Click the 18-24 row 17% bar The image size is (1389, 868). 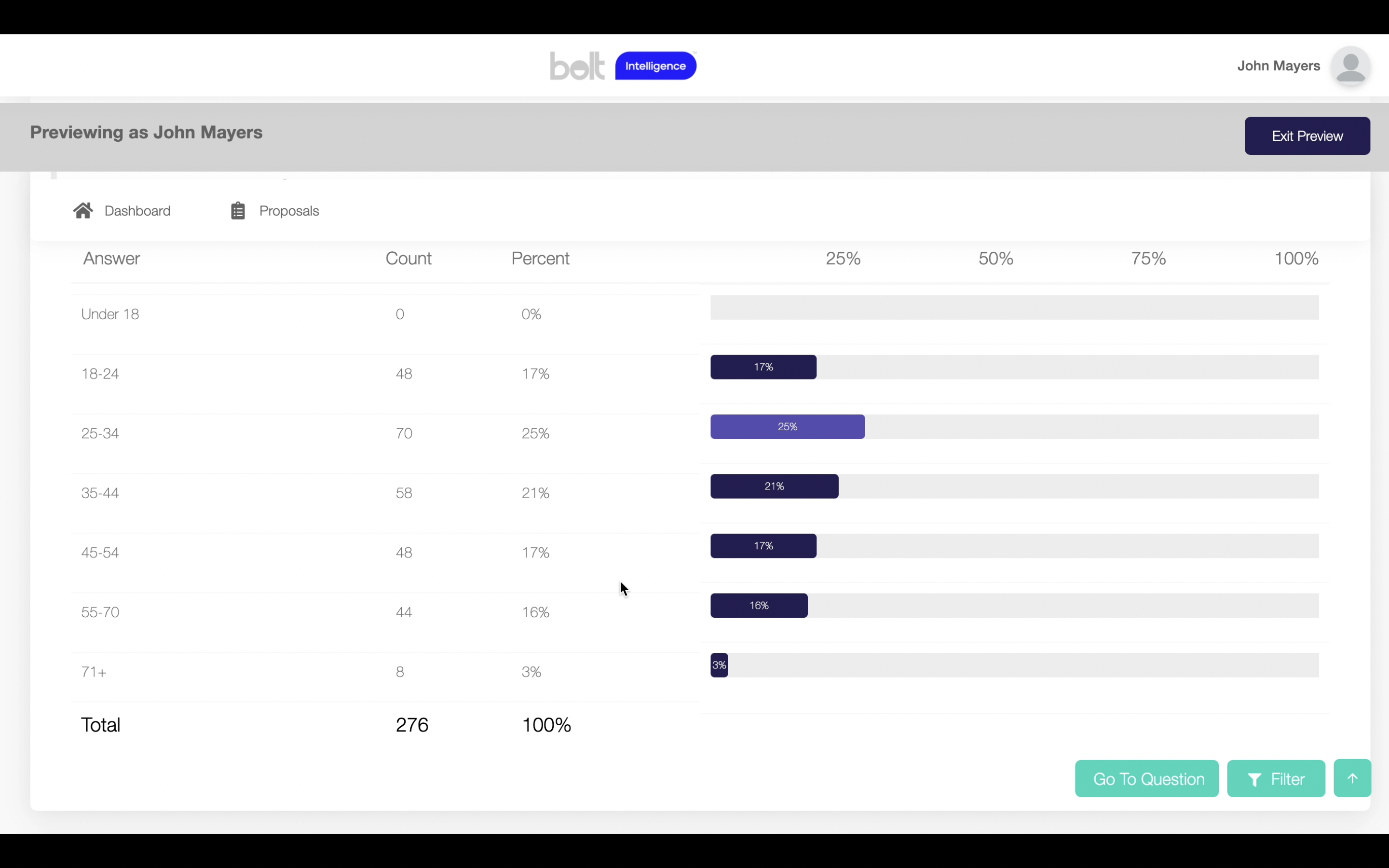[x=763, y=367]
